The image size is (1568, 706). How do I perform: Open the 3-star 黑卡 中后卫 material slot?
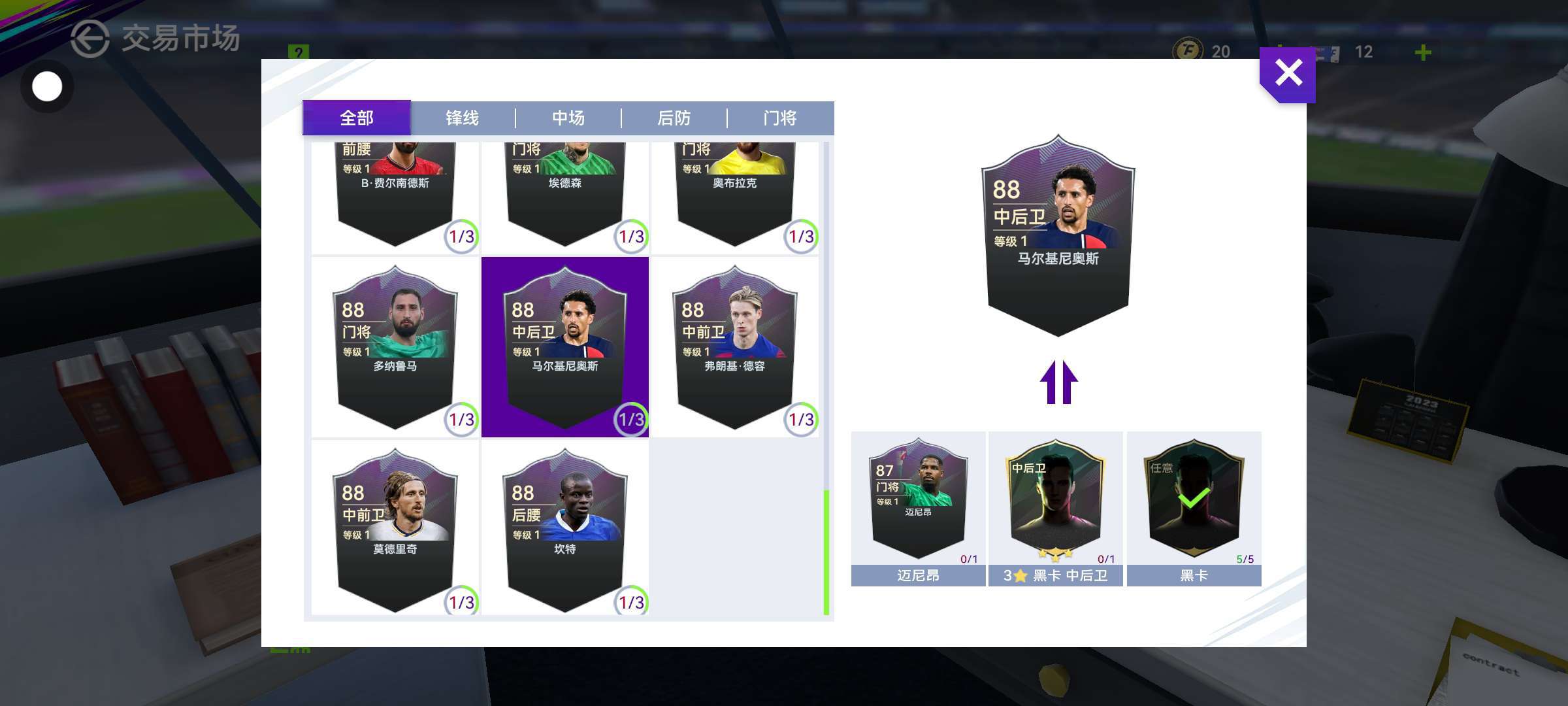(x=1056, y=509)
